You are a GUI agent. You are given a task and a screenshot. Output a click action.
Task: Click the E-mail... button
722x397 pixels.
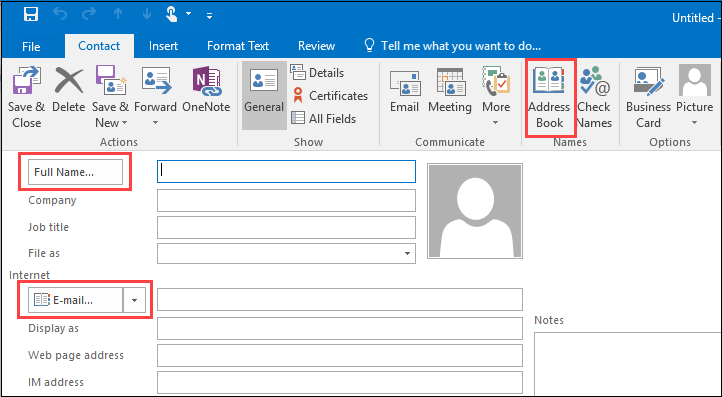(76, 300)
